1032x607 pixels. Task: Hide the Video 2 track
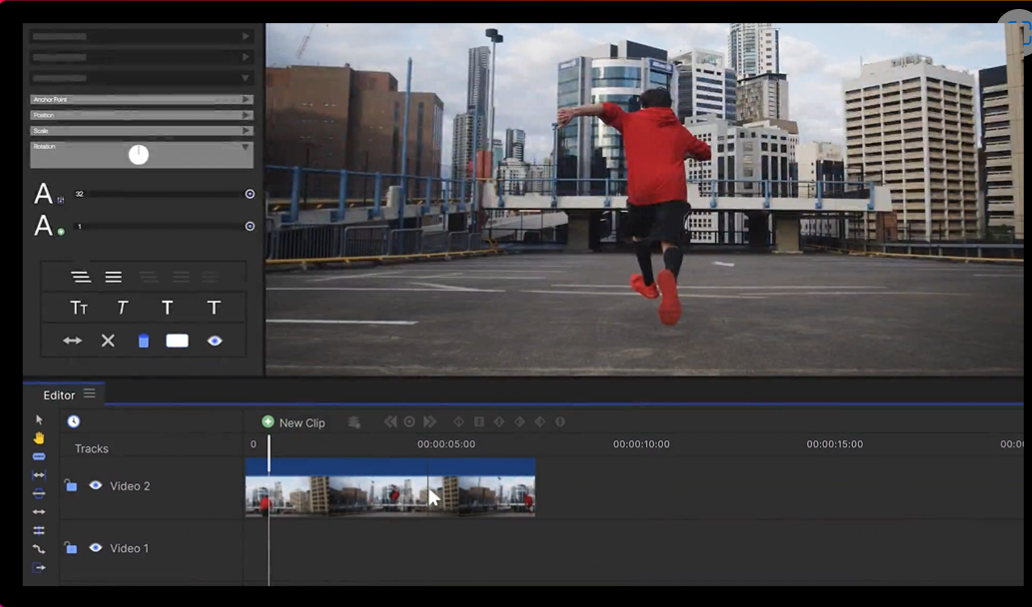95,485
